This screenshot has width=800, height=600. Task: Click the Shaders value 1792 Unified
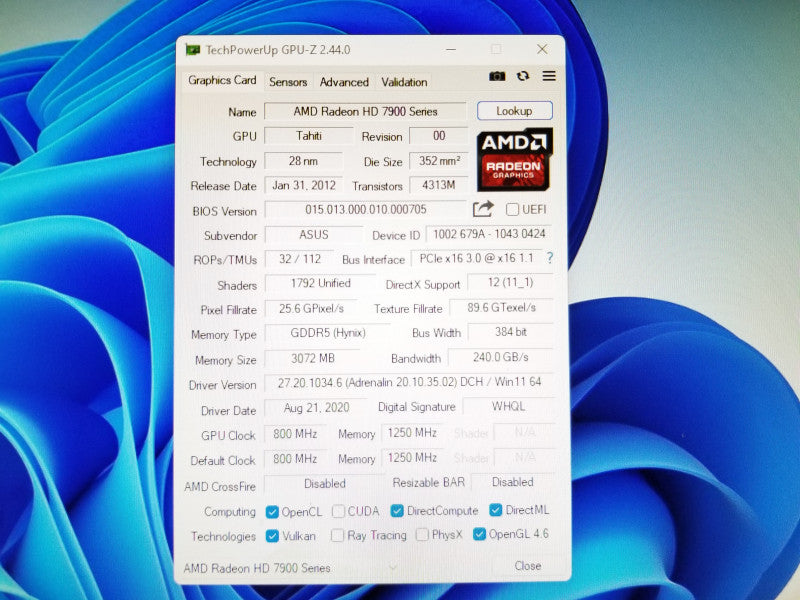click(320, 283)
